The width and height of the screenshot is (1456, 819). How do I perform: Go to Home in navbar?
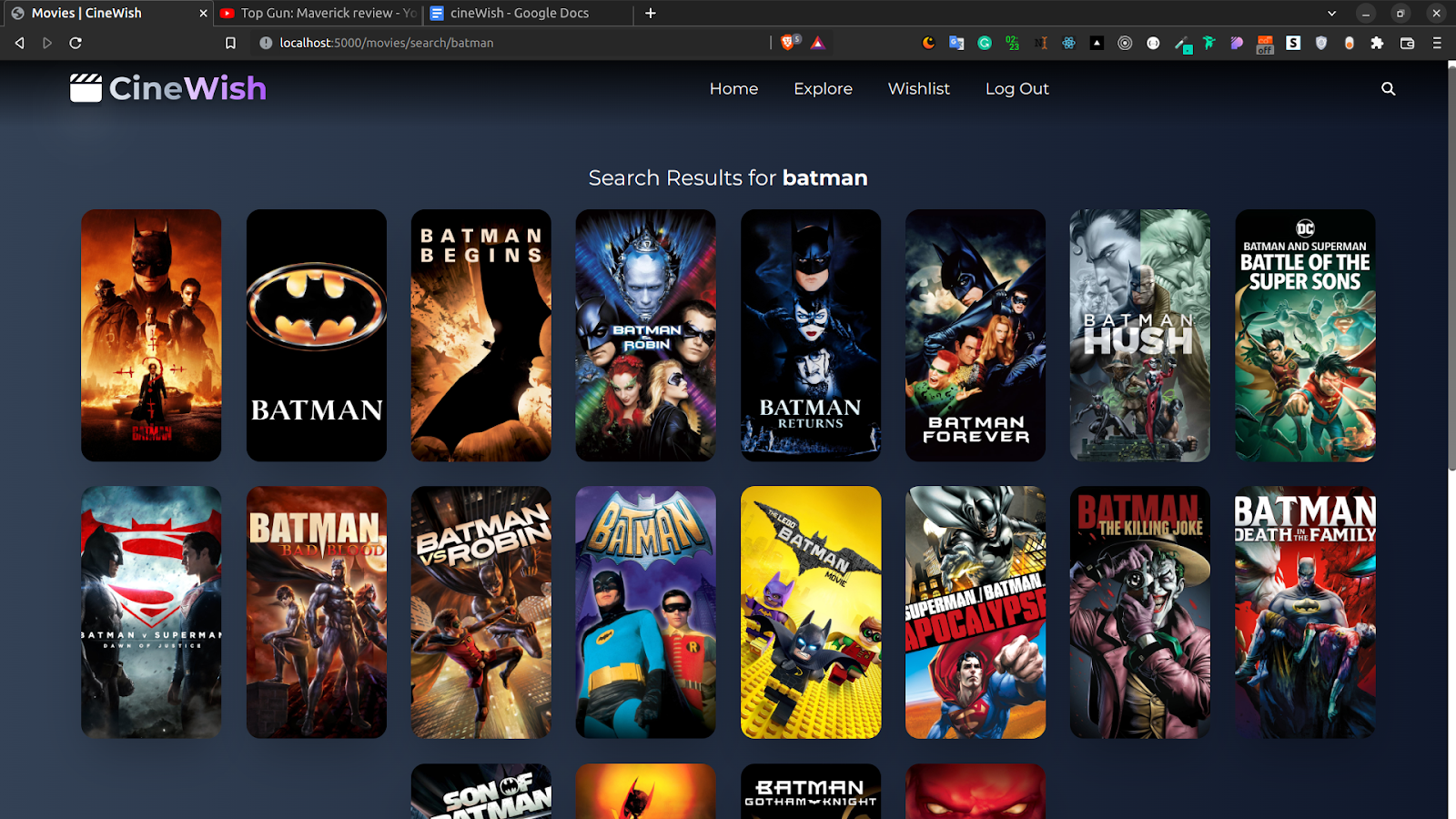tap(733, 88)
